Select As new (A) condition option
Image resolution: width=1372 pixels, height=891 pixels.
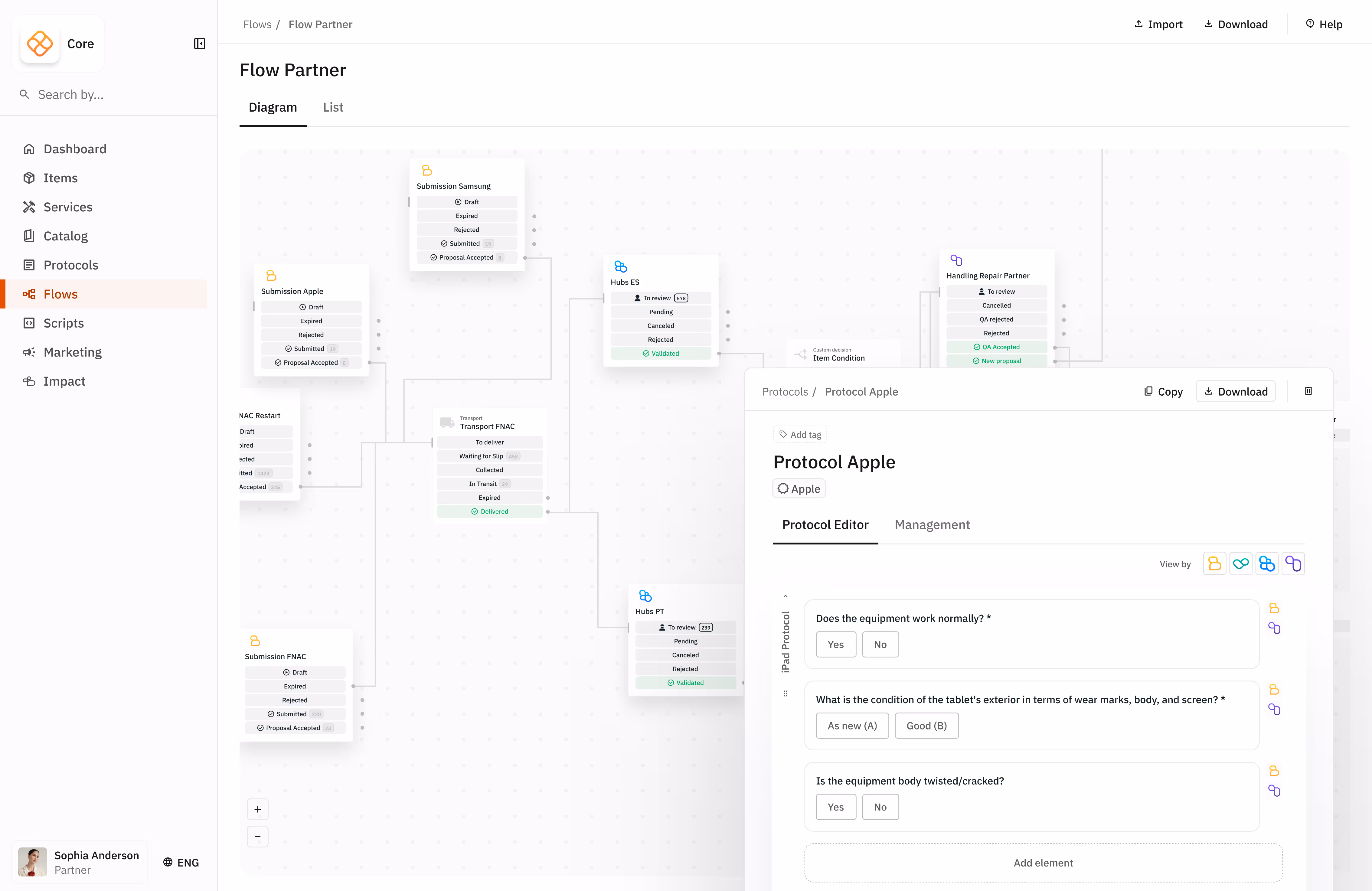pos(851,726)
